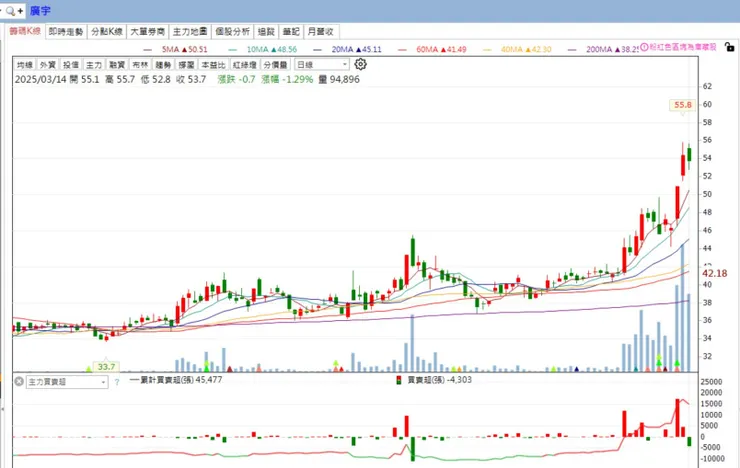Open the question mark help icon

point(117,382)
